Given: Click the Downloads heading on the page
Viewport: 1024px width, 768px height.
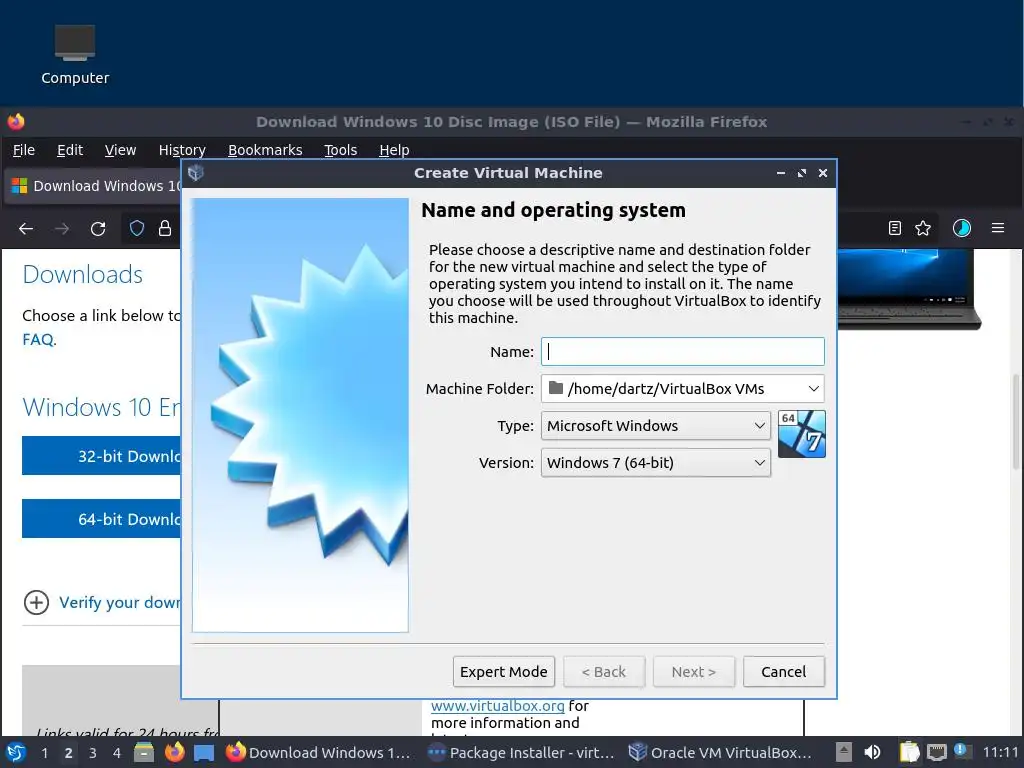Looking at the screenshot, I should pyautogui.click(x=82, y=274).
